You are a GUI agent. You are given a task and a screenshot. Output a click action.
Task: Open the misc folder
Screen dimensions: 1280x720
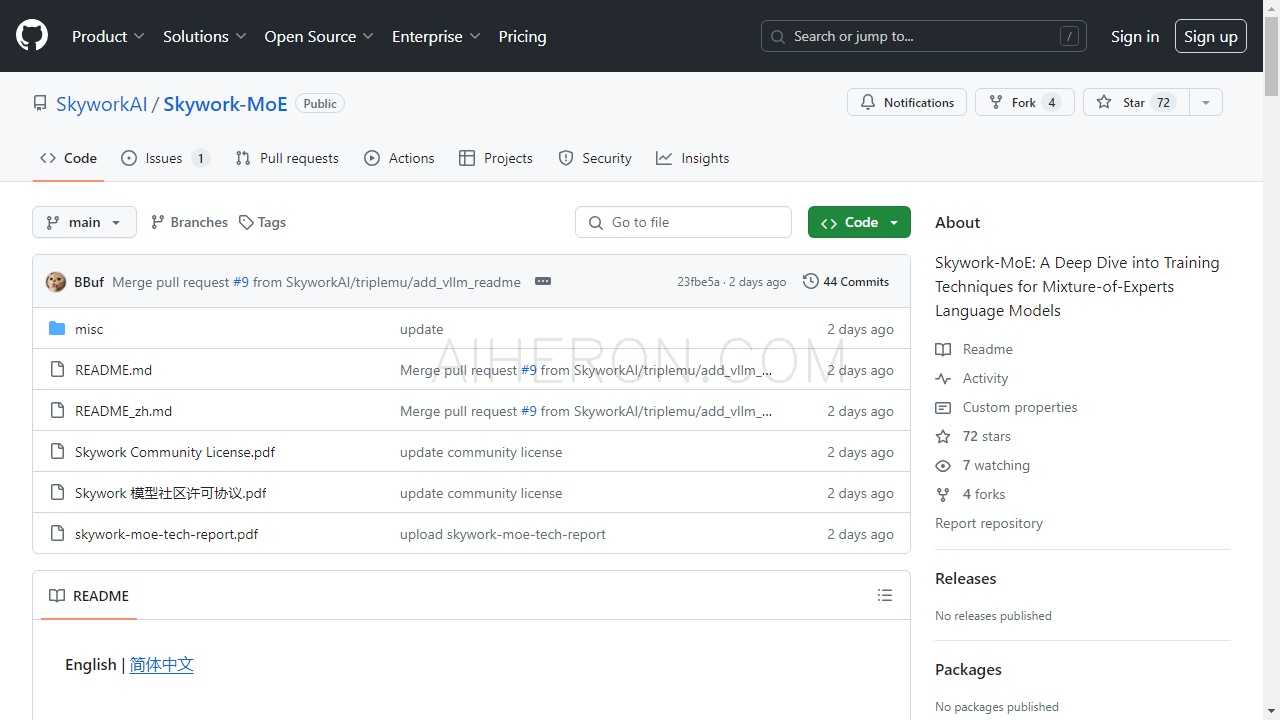pyautogui.click(x=89, y=329)
